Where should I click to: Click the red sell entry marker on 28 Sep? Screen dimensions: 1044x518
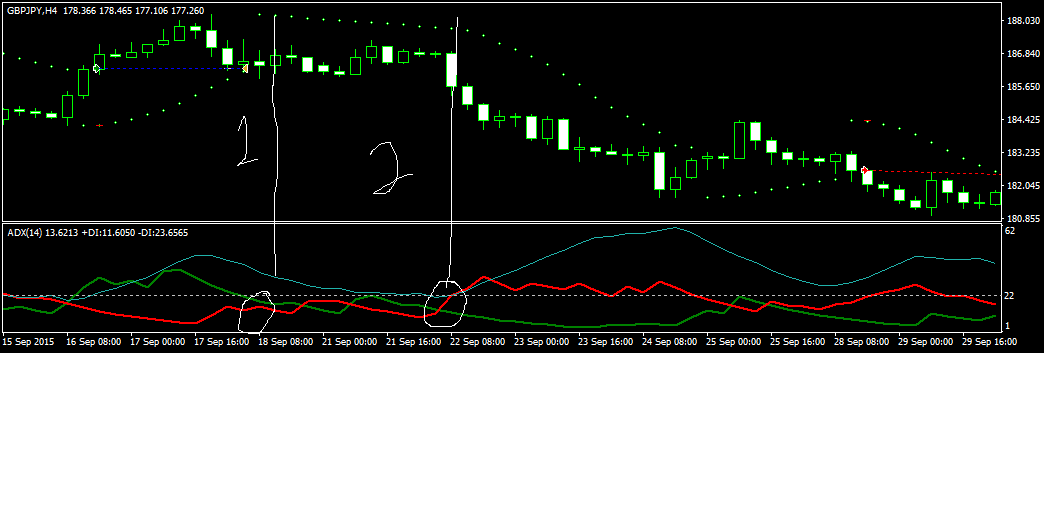[864, 170]
